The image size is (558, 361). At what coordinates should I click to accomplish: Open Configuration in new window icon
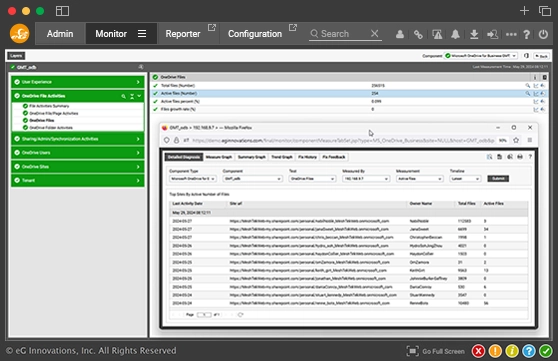293,27
